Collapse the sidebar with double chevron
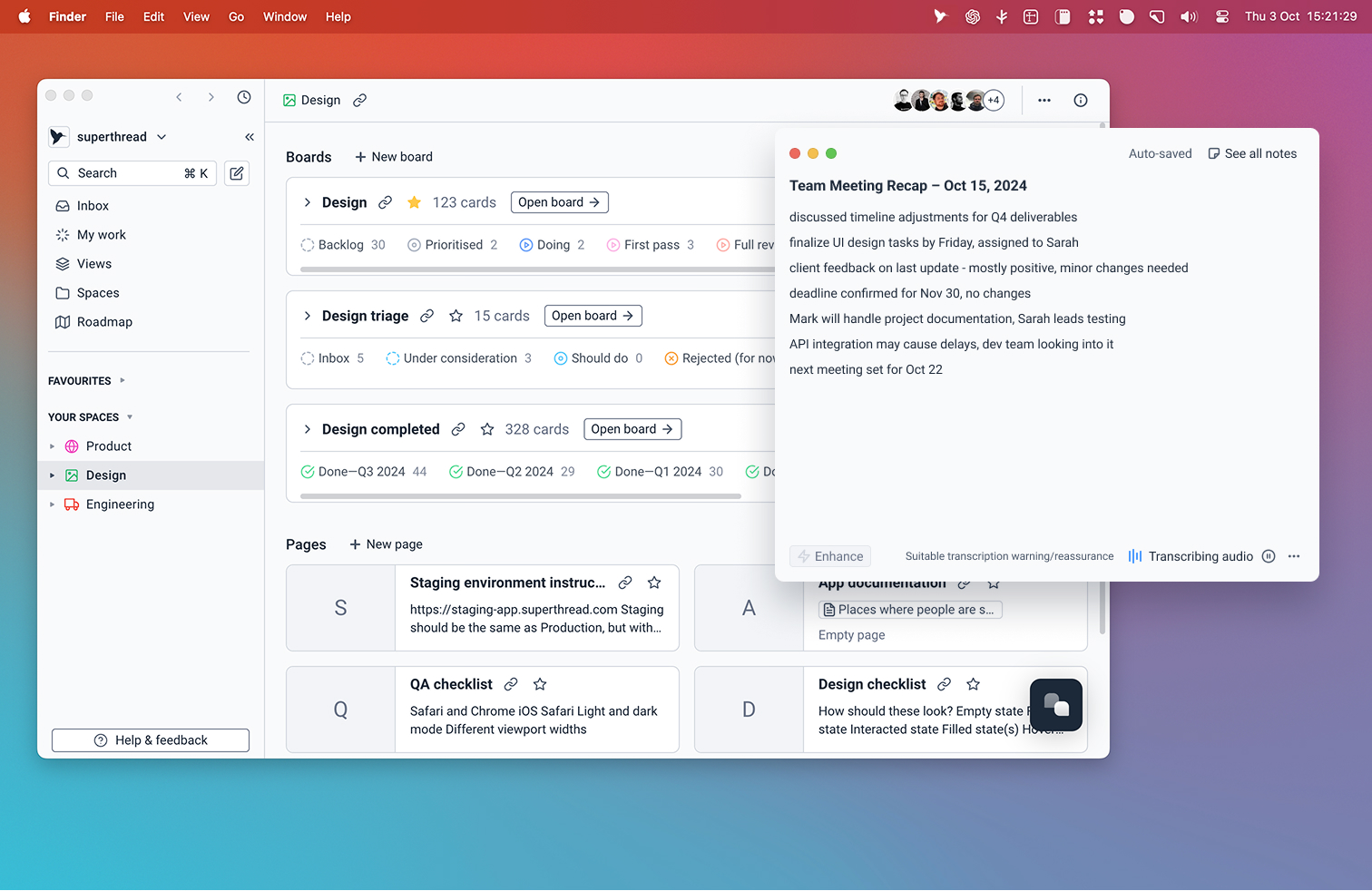The image size is (1372, 891). [x=250, y=137]
